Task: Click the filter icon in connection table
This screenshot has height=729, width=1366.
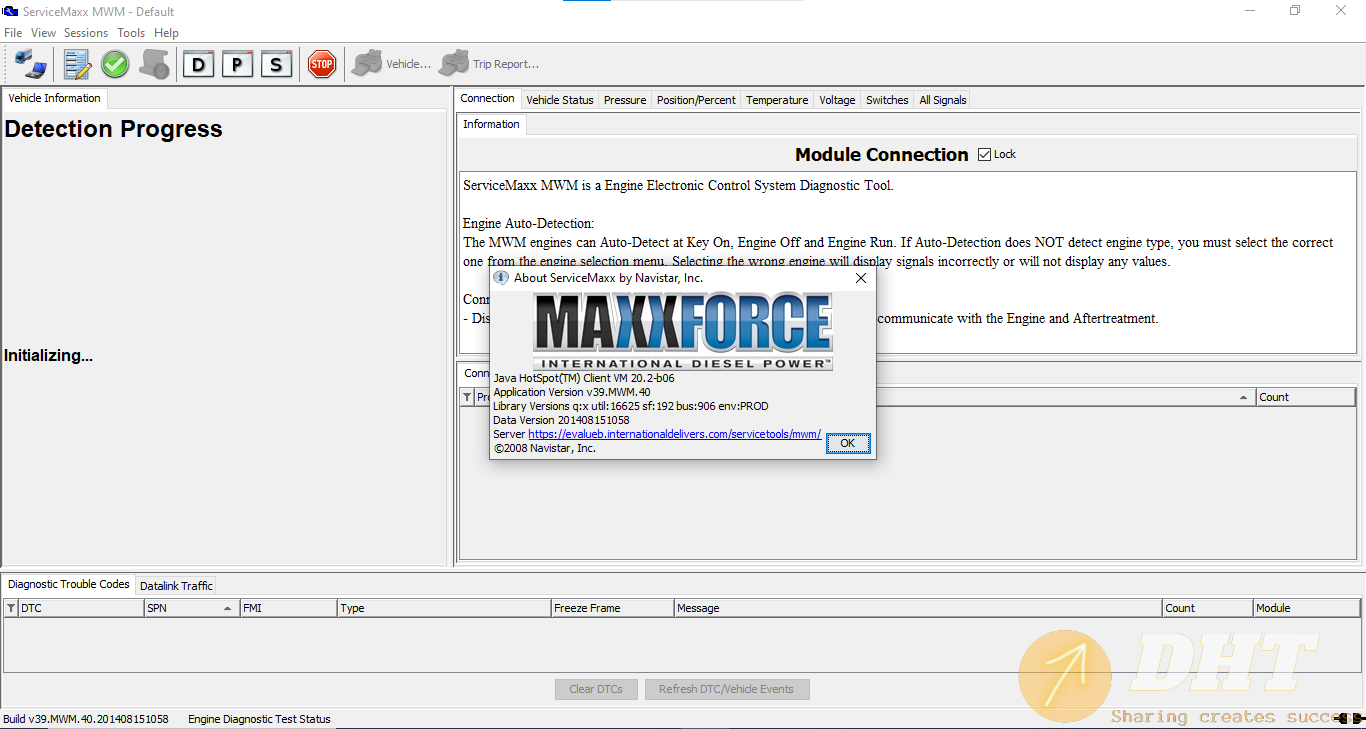Action: click(x=467, y=397)
